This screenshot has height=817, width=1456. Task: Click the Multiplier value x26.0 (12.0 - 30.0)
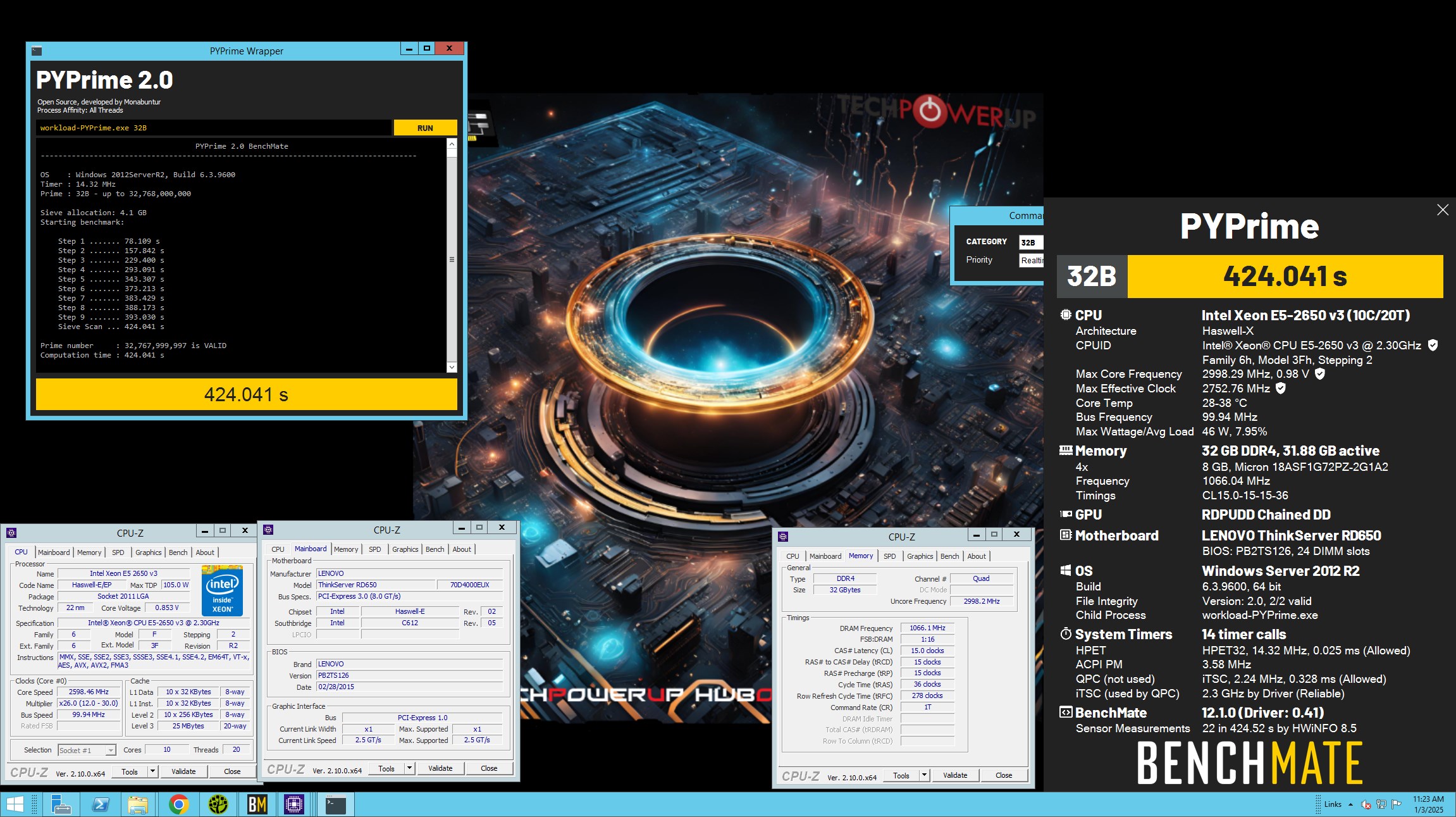click(x=89, y=703)
